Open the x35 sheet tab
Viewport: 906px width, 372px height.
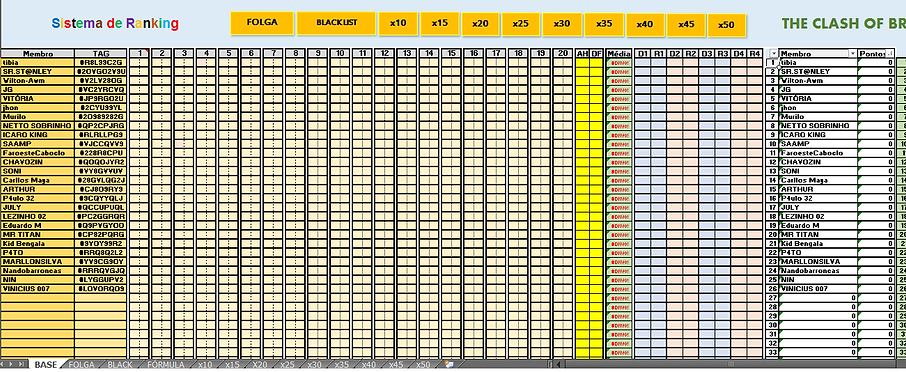pos(342,364)
